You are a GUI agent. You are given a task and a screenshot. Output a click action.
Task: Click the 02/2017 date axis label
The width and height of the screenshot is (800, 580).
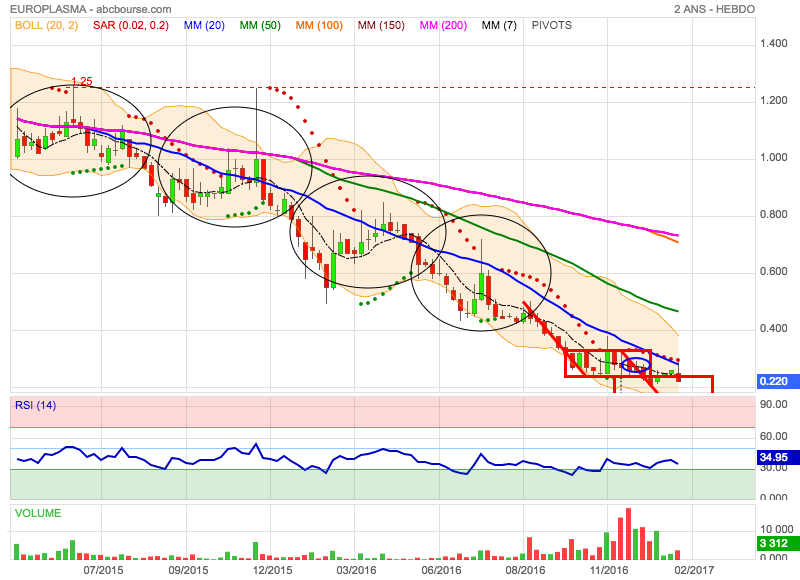(694, 570)
